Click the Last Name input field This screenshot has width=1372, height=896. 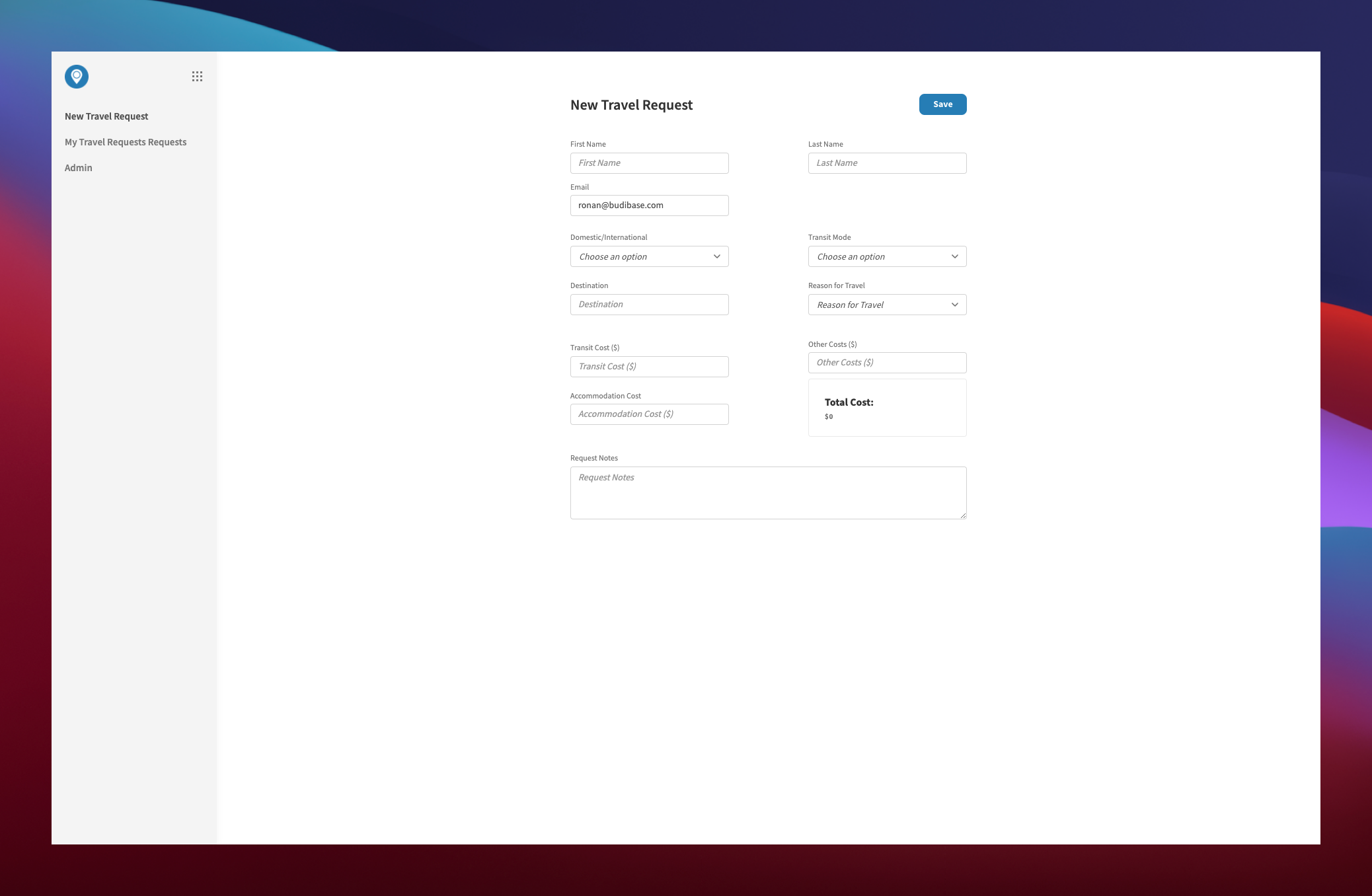887,162
